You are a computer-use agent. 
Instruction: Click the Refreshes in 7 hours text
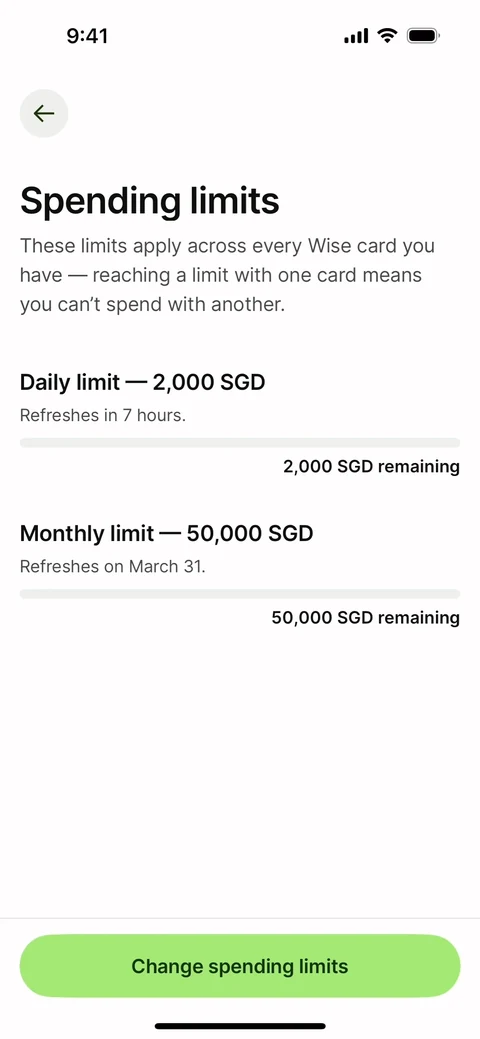(103, 415)
